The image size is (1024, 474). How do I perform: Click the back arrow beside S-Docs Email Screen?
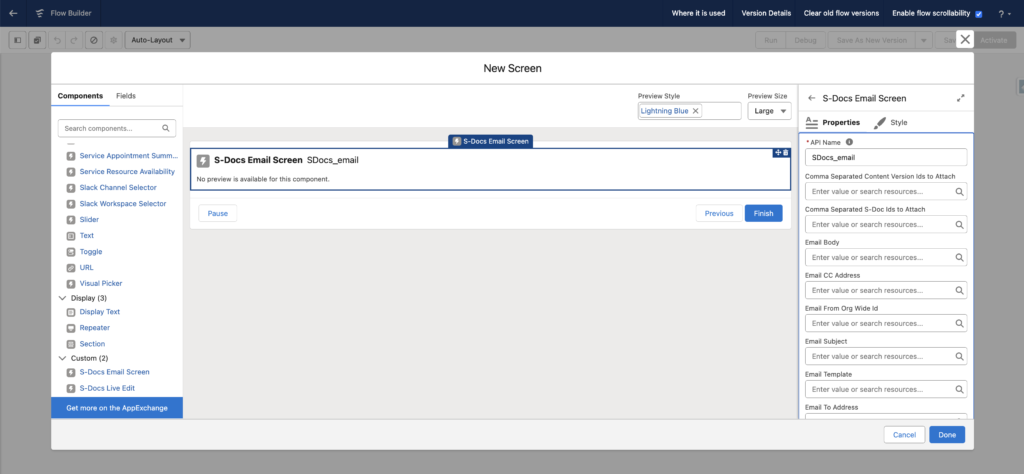pos(812,99)
